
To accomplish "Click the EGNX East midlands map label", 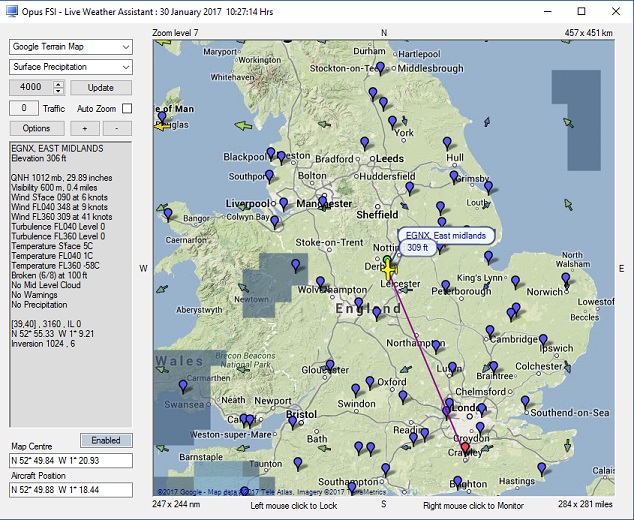I will tap(446, 235).
